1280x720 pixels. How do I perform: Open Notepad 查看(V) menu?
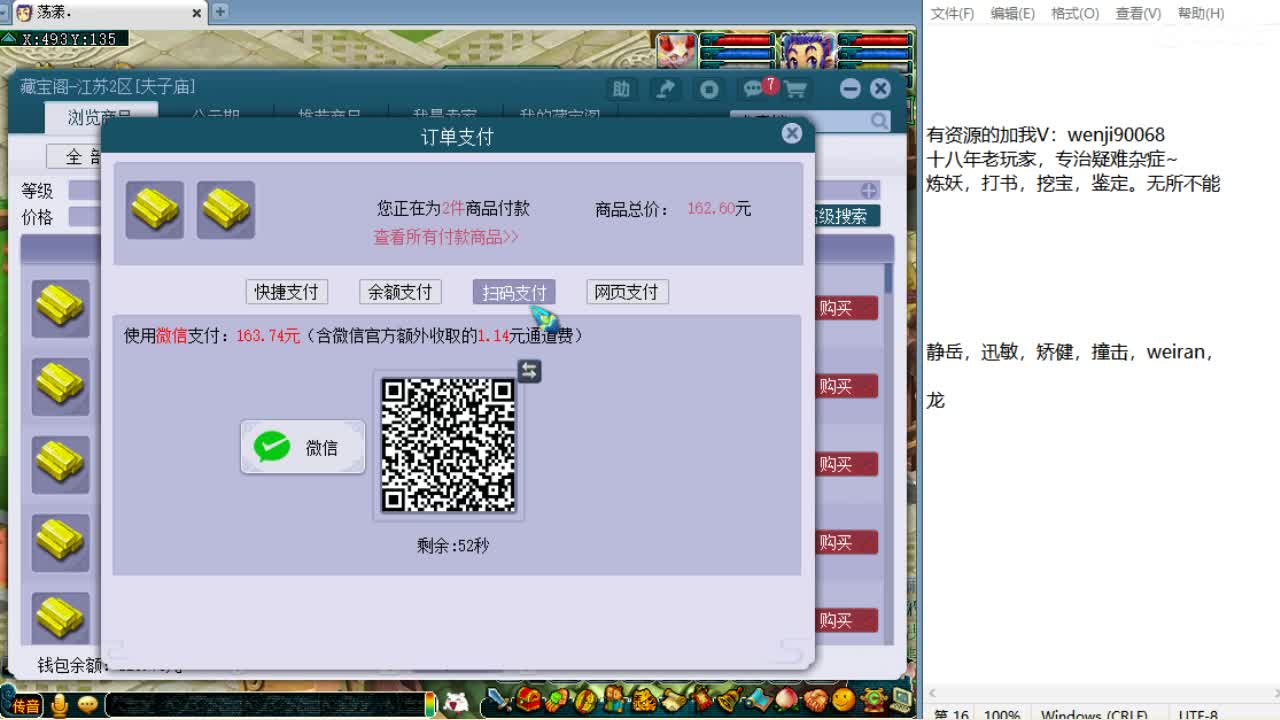click(x=1138, y=13)
